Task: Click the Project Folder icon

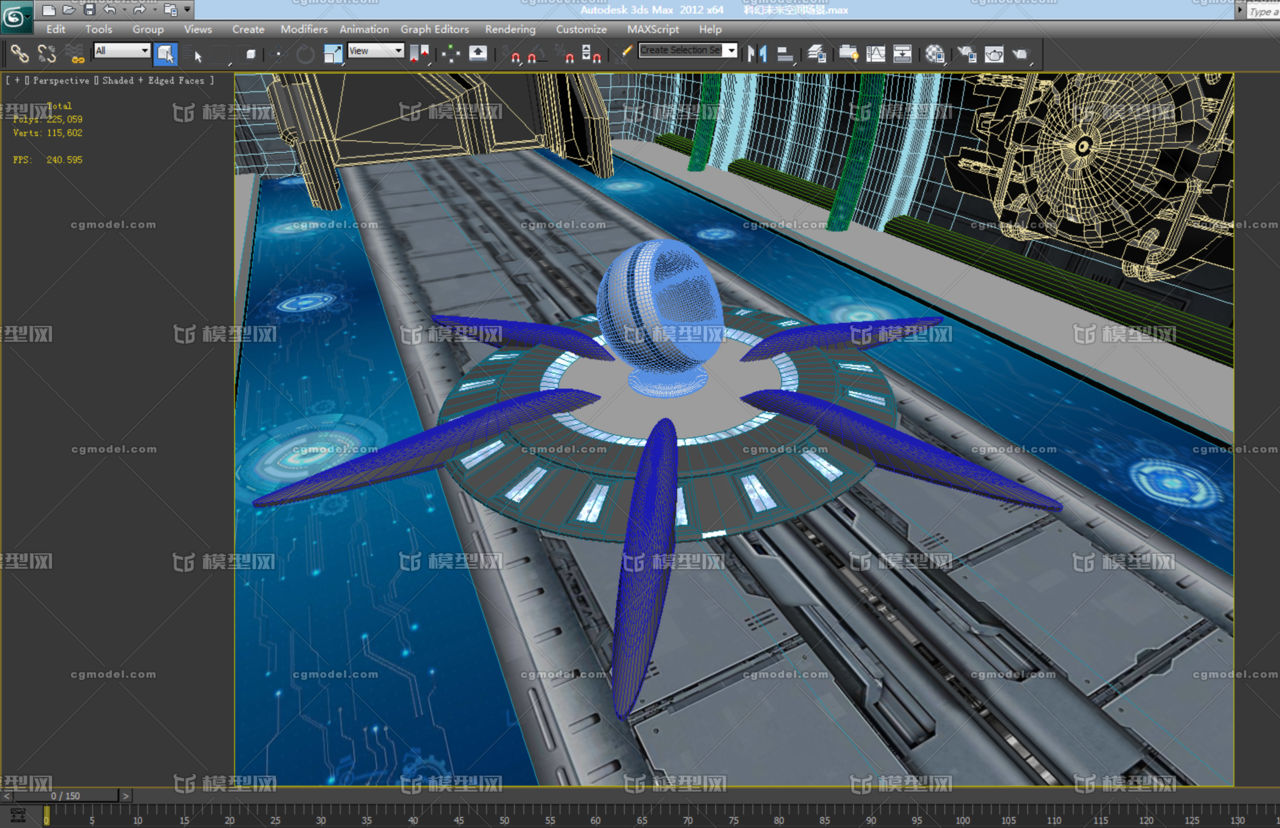Action: pos(170,10)
